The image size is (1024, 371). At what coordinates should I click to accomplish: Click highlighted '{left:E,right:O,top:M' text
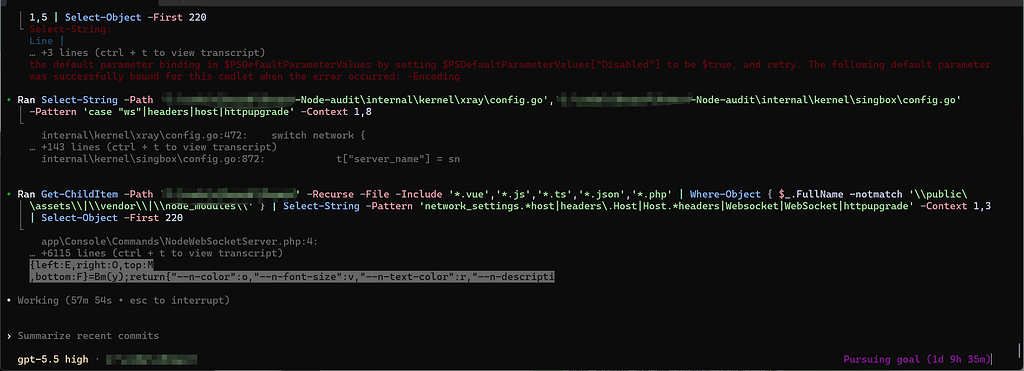tap(91, 265)
